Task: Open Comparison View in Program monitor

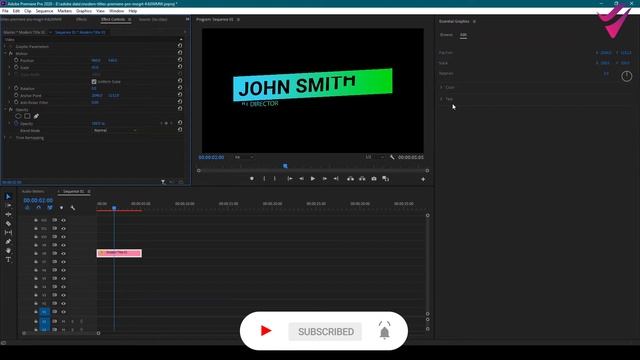Action: (x=386, y=179)
